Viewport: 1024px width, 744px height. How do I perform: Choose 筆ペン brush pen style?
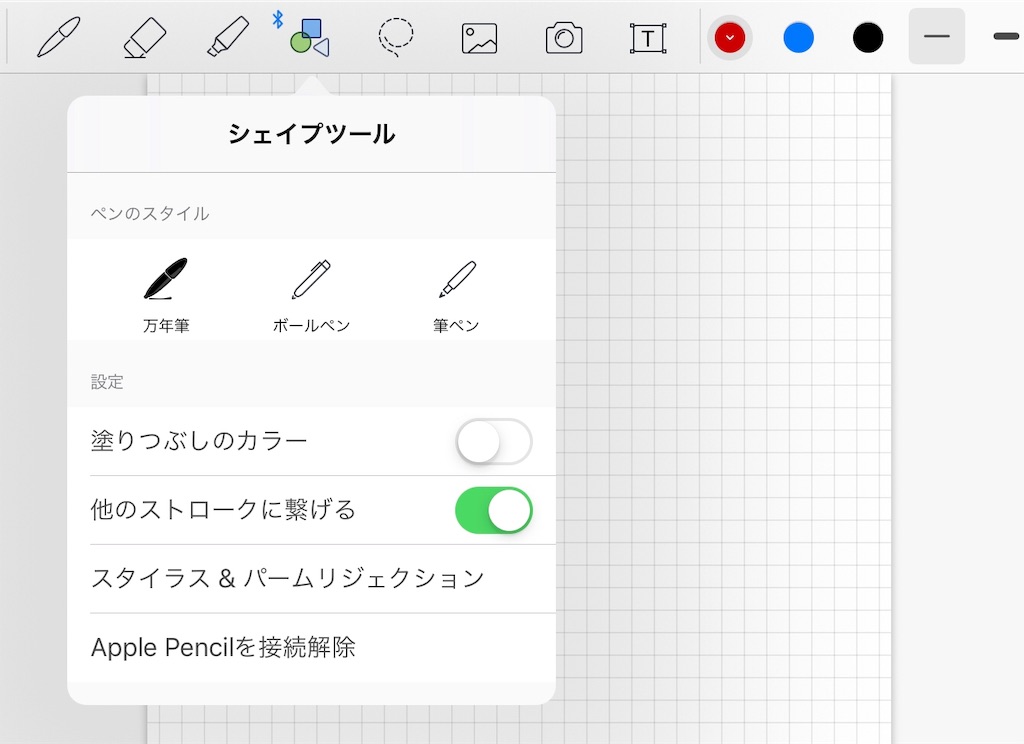click(456, 295)
